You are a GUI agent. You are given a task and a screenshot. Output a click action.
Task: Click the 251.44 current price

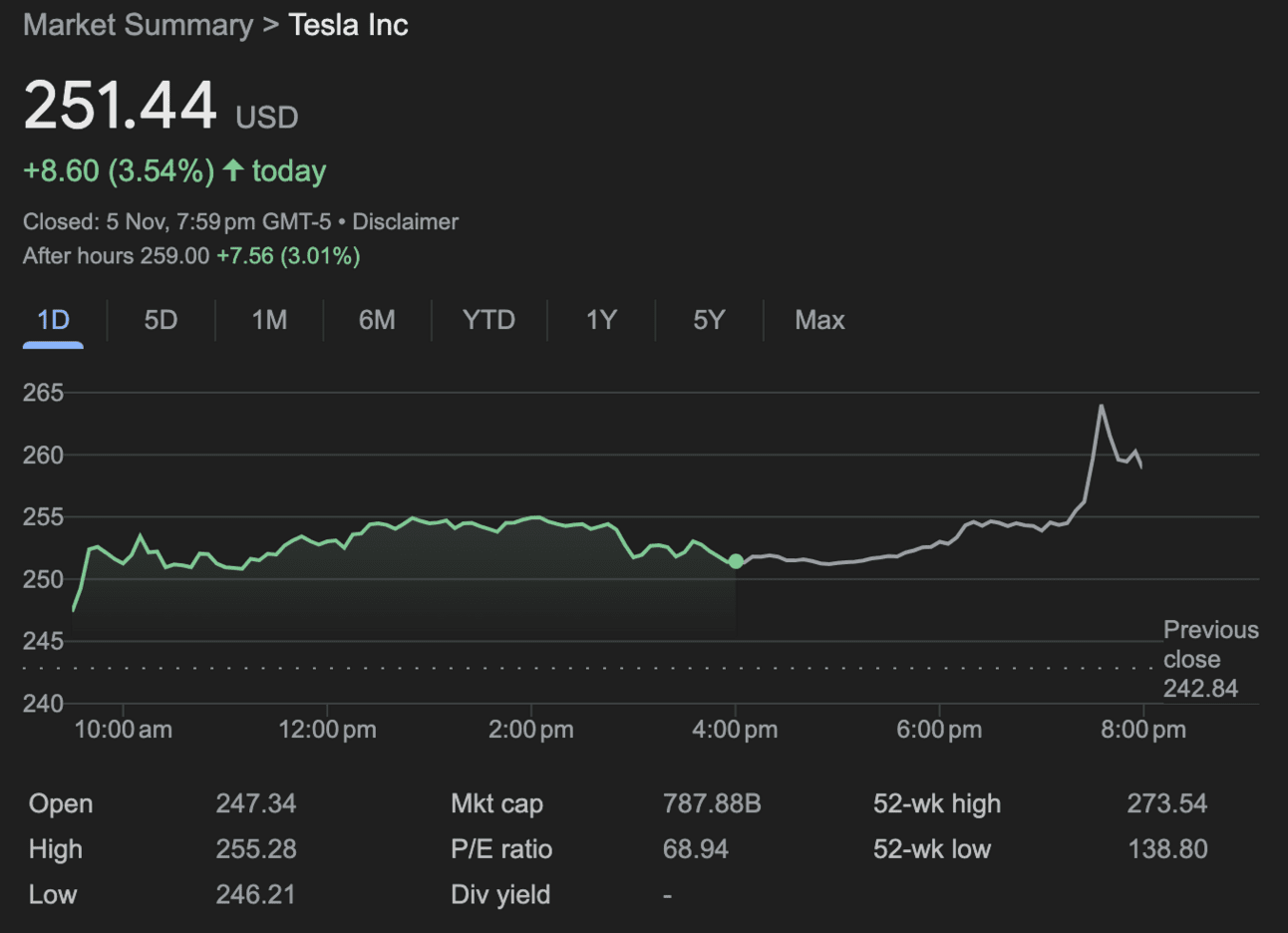coord(120,105)
